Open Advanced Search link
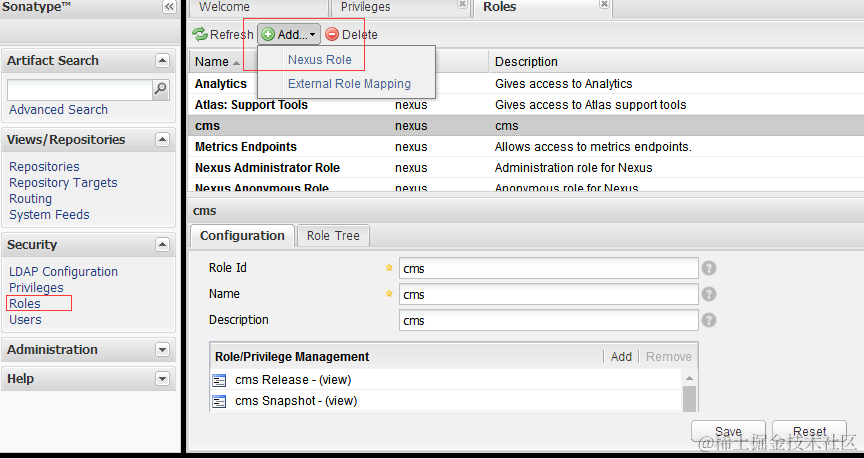Viewport: 864px width, 459px height. pos(58,110)
